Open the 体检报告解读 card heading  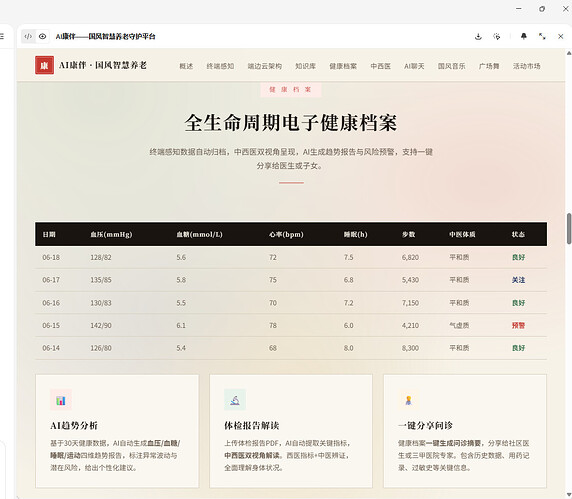tap(252, 425)
